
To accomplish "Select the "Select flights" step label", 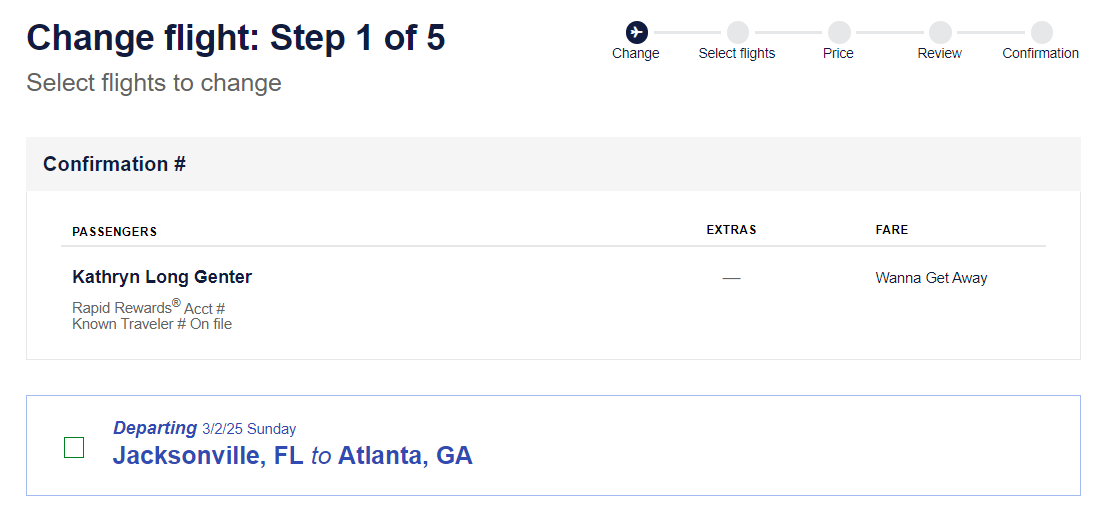I will click(x=737, y=53).
